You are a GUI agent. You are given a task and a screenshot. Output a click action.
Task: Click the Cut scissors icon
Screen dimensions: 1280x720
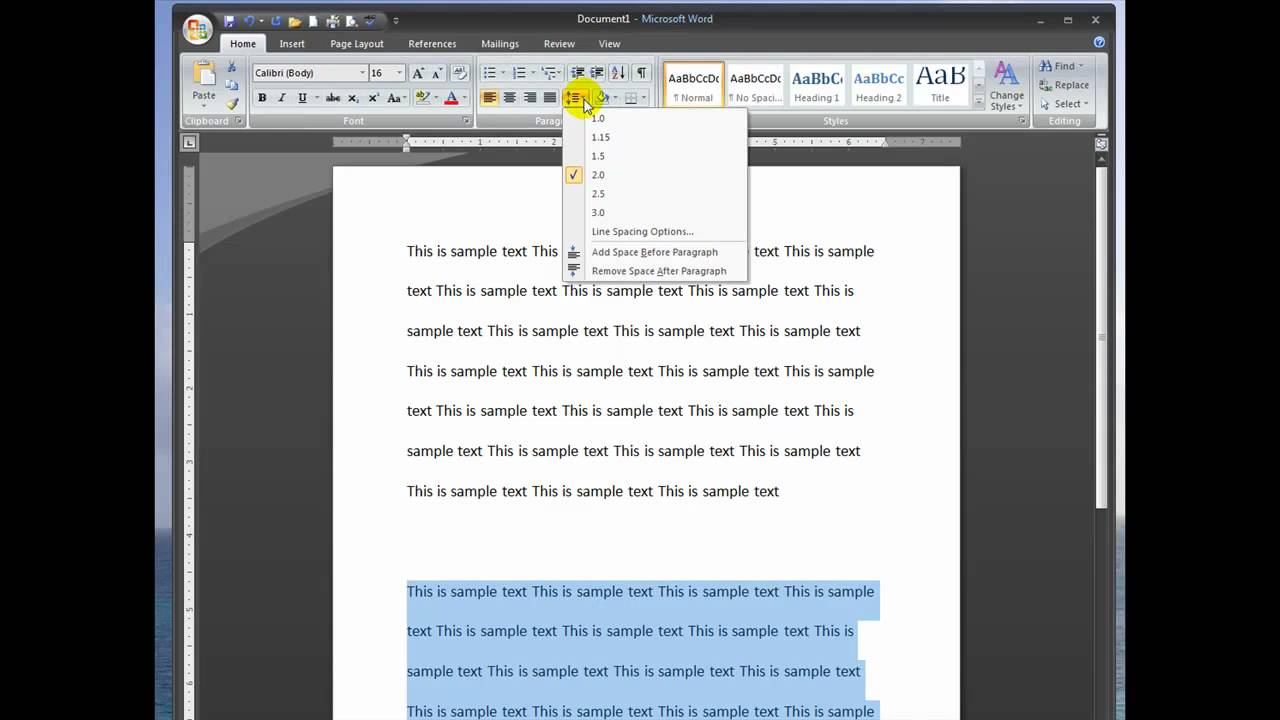point(232,68)
